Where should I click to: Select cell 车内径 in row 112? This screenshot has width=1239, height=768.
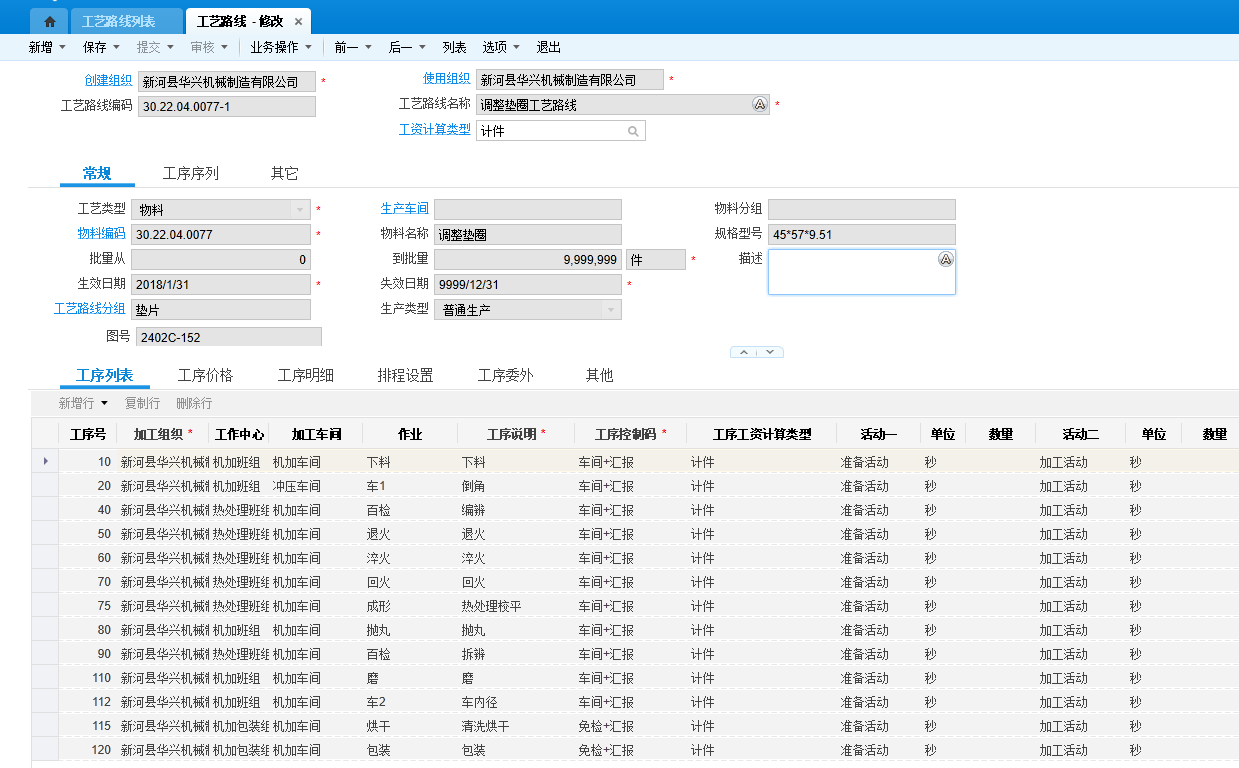tap(516, 702)
